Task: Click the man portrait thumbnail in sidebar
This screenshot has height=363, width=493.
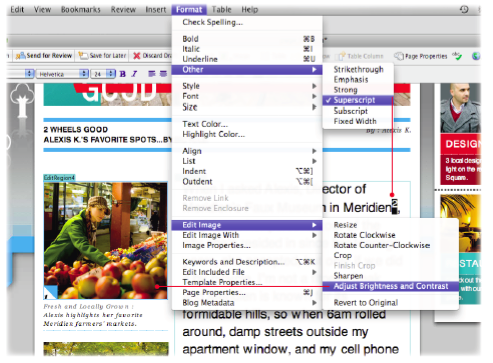Action: (460, 108)
